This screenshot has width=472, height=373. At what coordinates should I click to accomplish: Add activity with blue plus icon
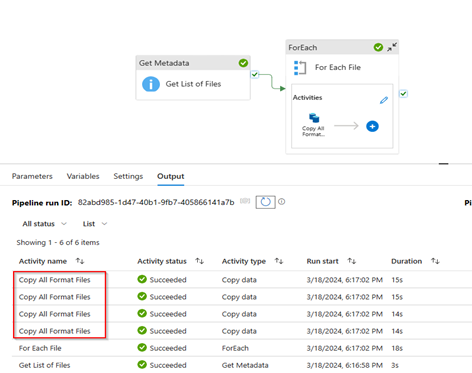tap(372, 126)
